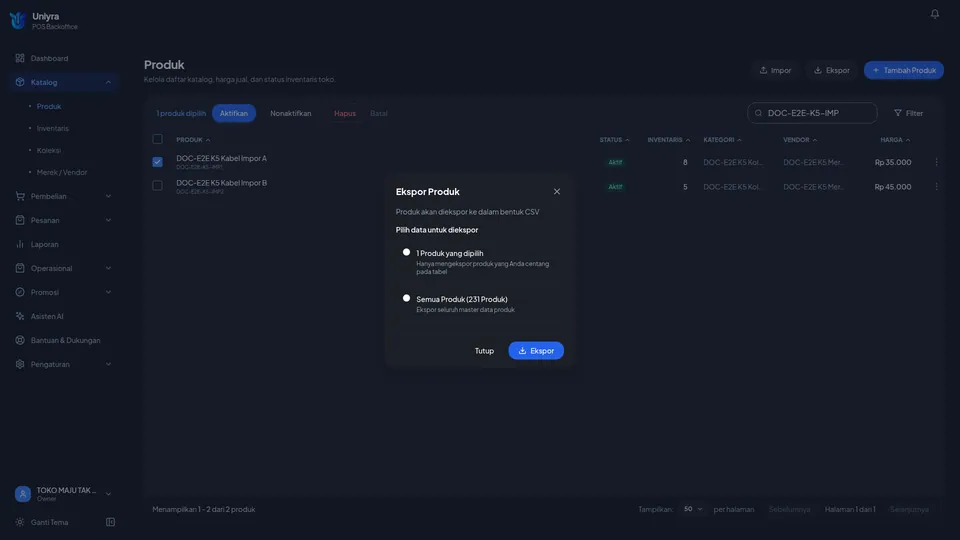Viewport: 960px width, 540px height.
Task: Click the blue Ekspor button in dialog
Action: click(536, 350)
